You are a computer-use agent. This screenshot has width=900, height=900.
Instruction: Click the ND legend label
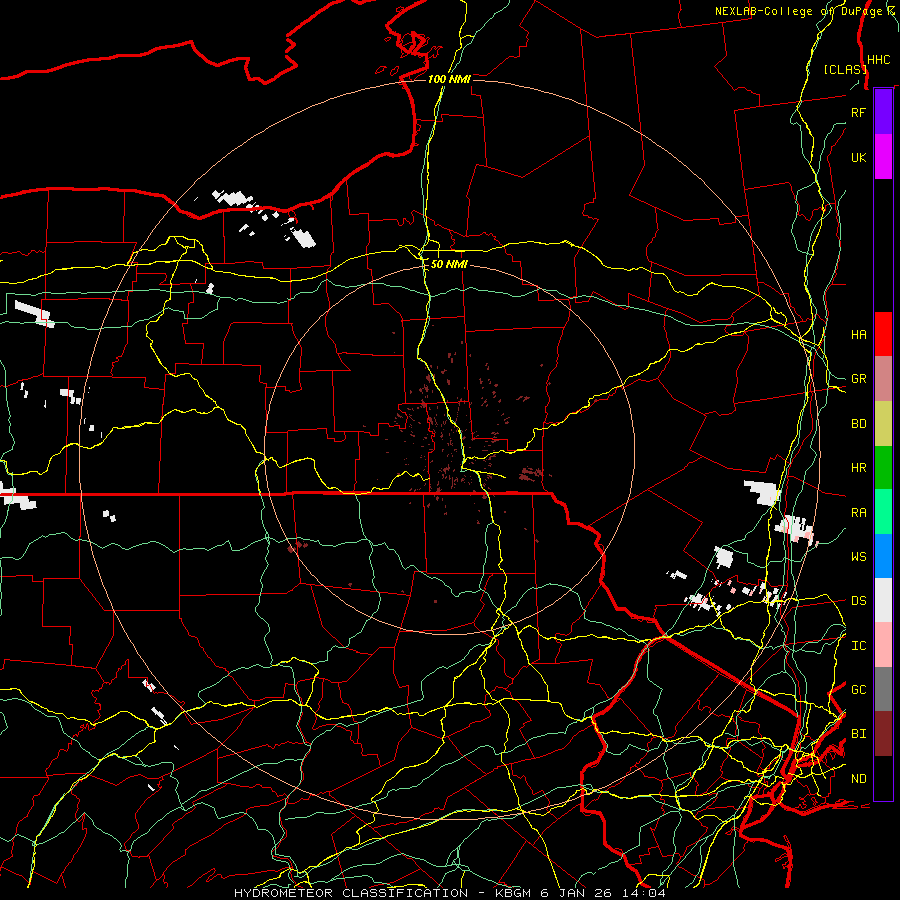(858, 779)
